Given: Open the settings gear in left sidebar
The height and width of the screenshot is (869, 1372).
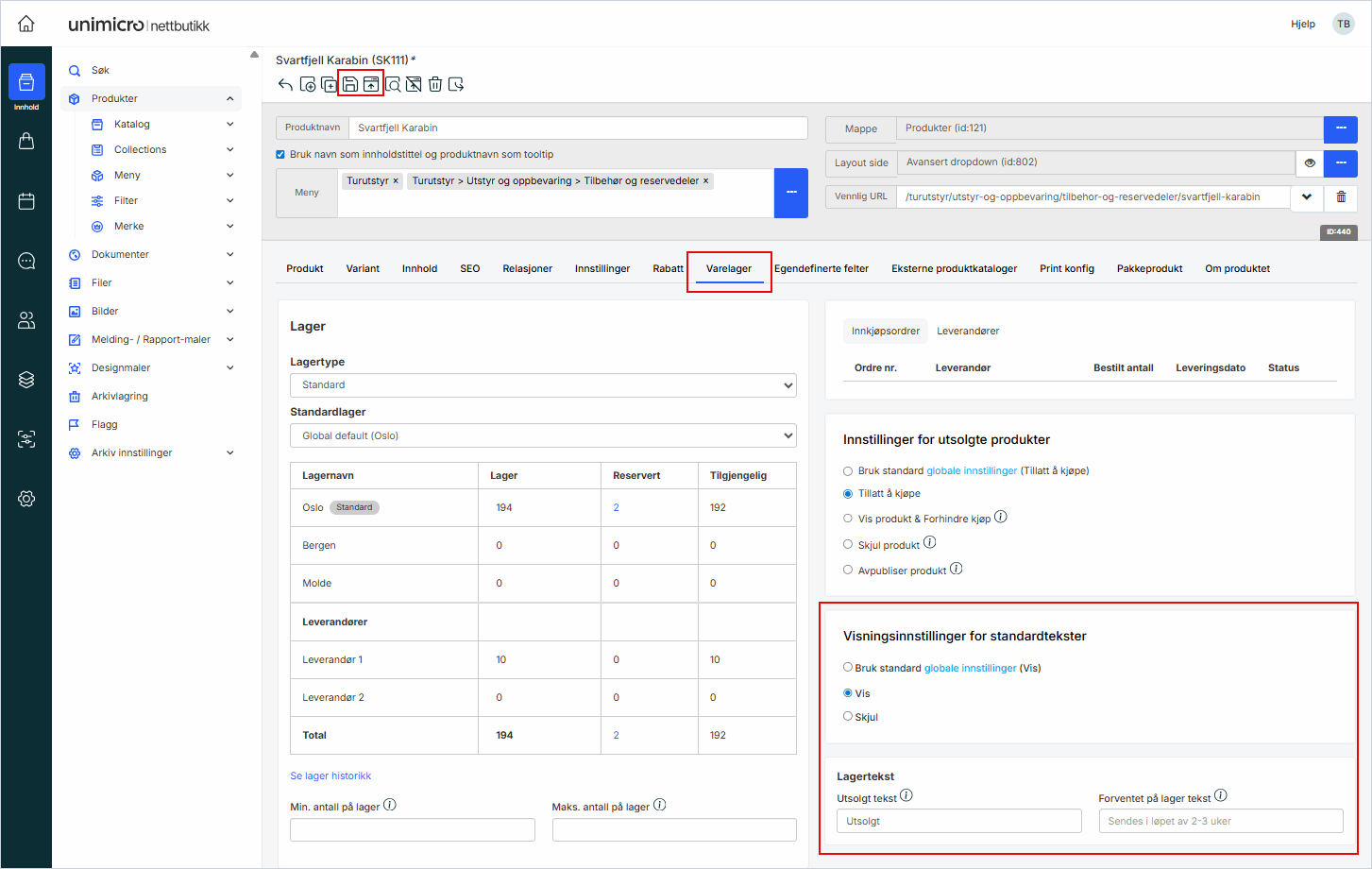Looking at the screenshot, I should click(26, 499).
